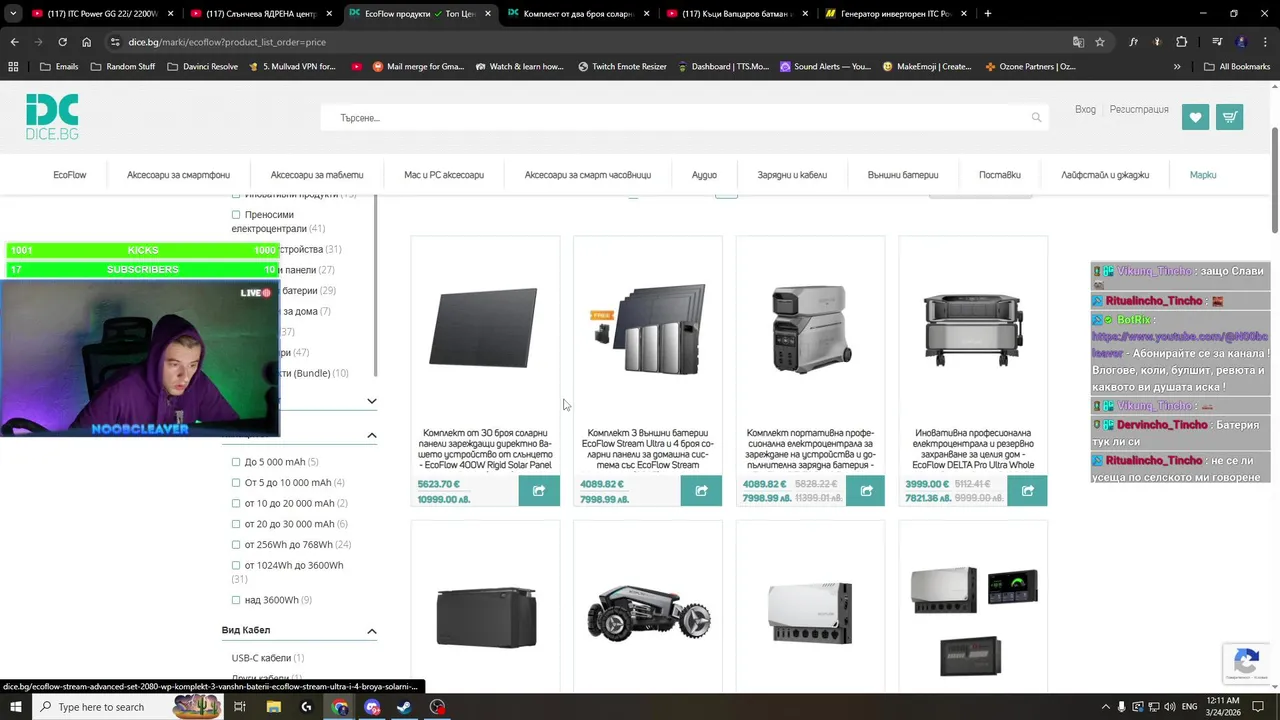Collapse the Вид Кабел filter section
1280x720 pixels.
(371, 631)
